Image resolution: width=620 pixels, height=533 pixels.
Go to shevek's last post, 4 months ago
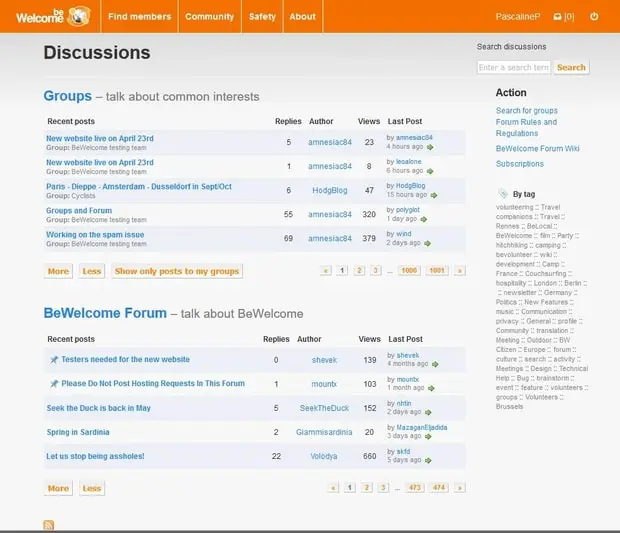(x=435, y=364)
